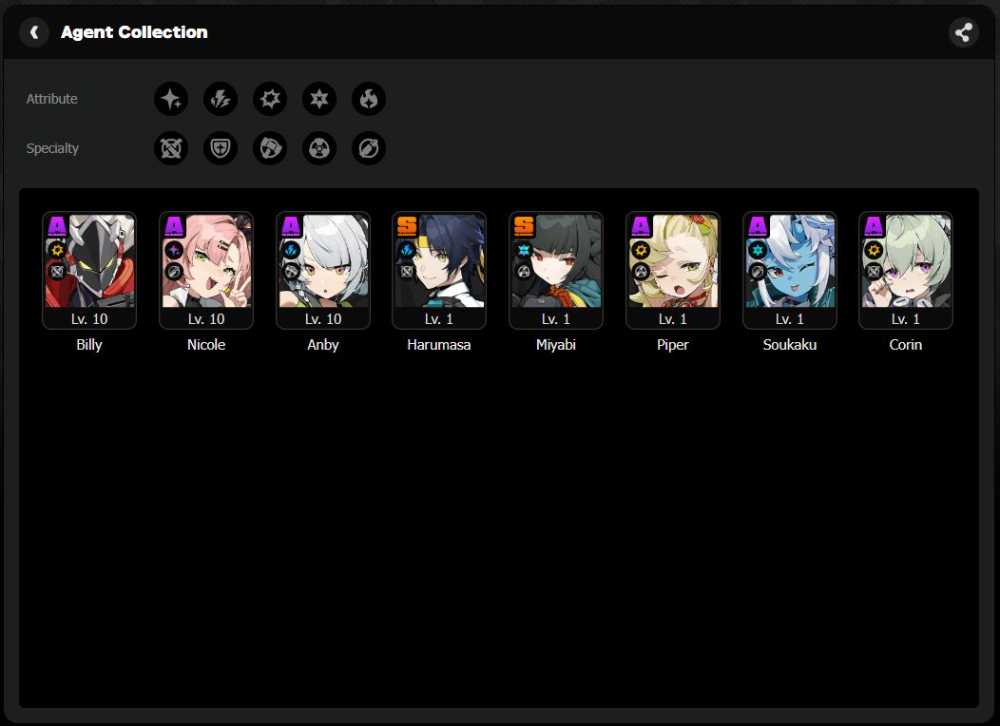Click the name label "Piper"
1000x726 pixels.
coord(673,344)
